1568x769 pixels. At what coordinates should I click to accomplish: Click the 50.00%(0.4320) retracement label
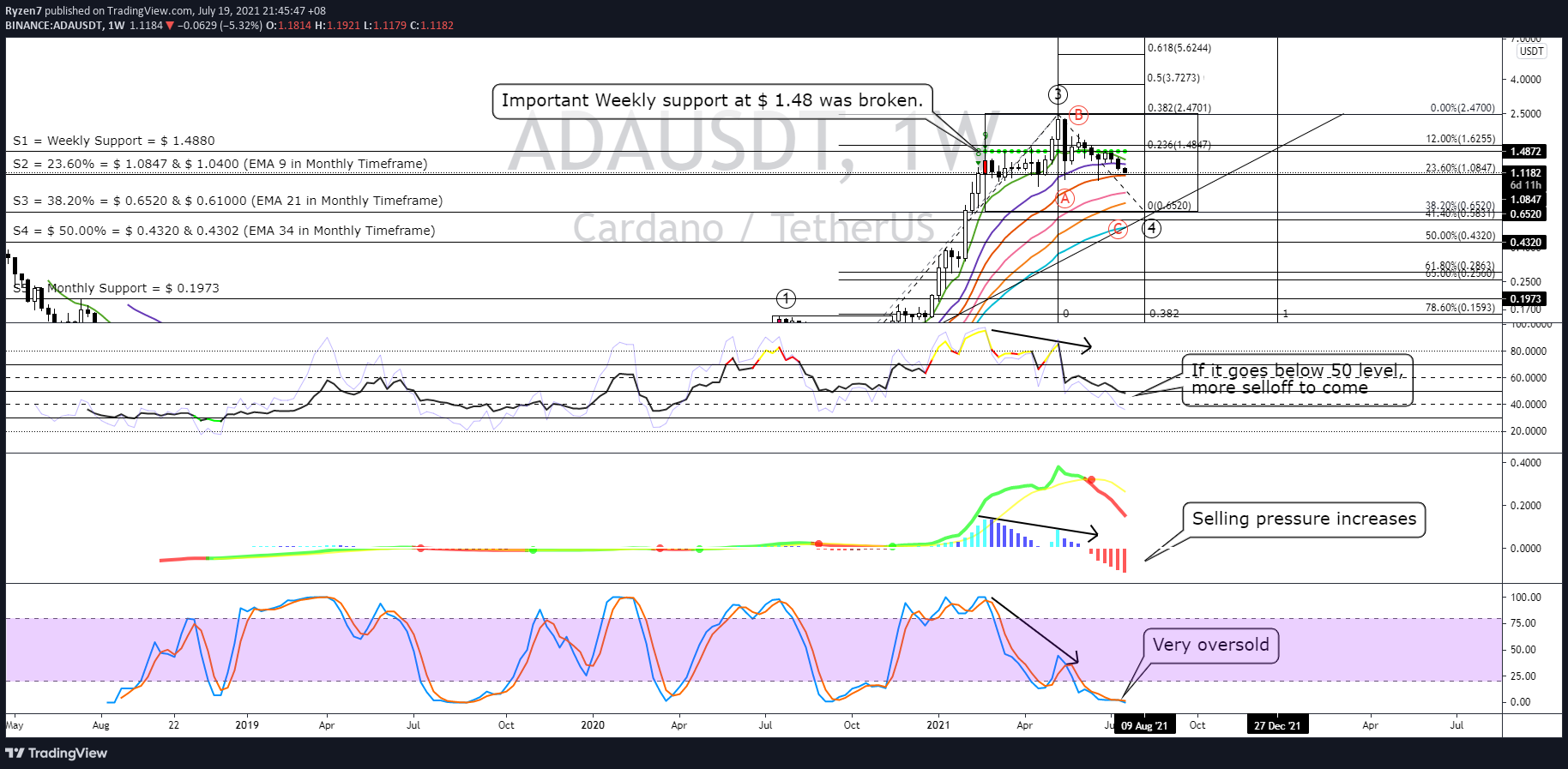1461,235
